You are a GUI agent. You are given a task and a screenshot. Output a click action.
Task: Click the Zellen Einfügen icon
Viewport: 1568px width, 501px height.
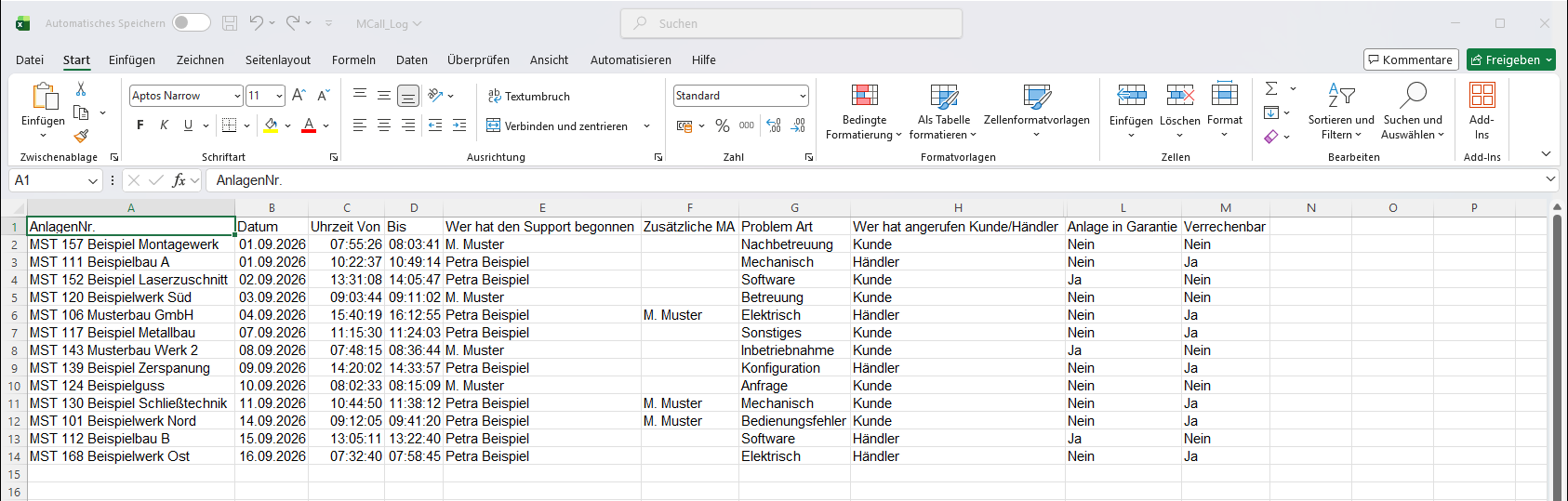pyautogui.click(x=1131, y=95)
